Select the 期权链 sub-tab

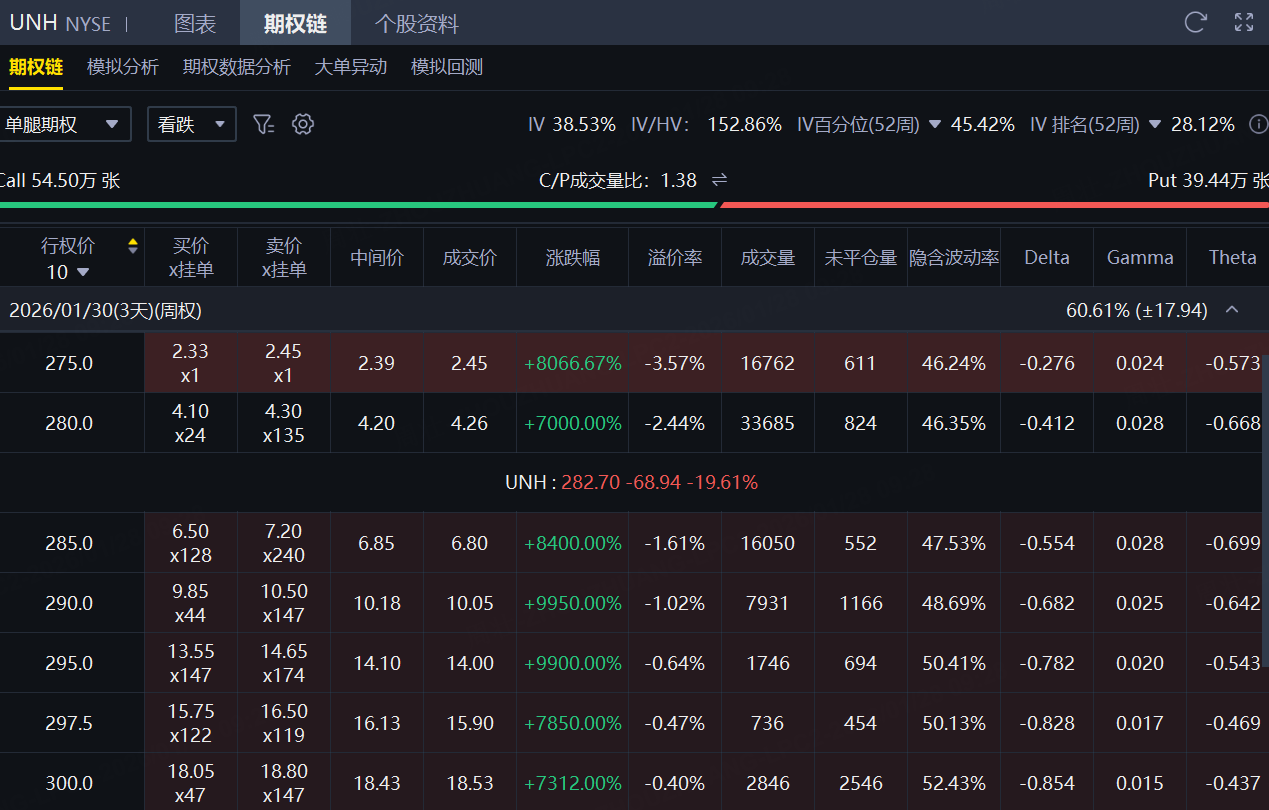tap(36, 67)
